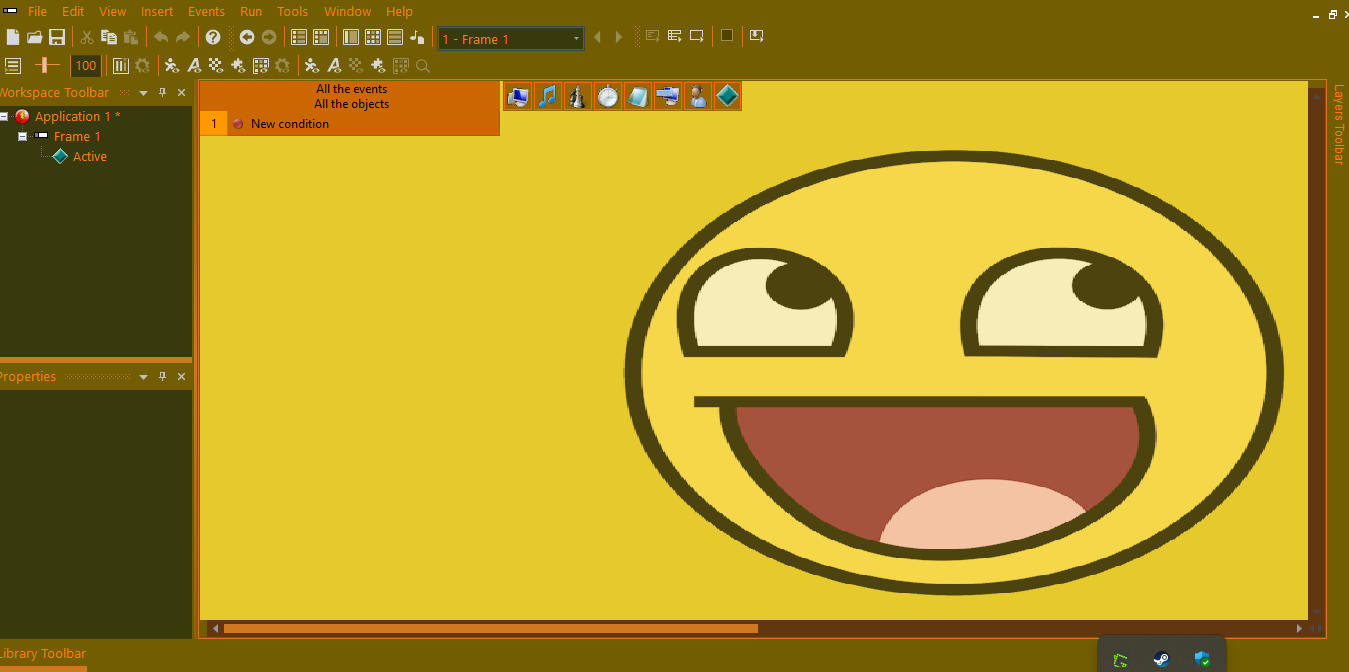1349x672 pixels.
Task: Click the Steam icon in the system tray
Action: pyautogui.click(x=1161, y=659)
